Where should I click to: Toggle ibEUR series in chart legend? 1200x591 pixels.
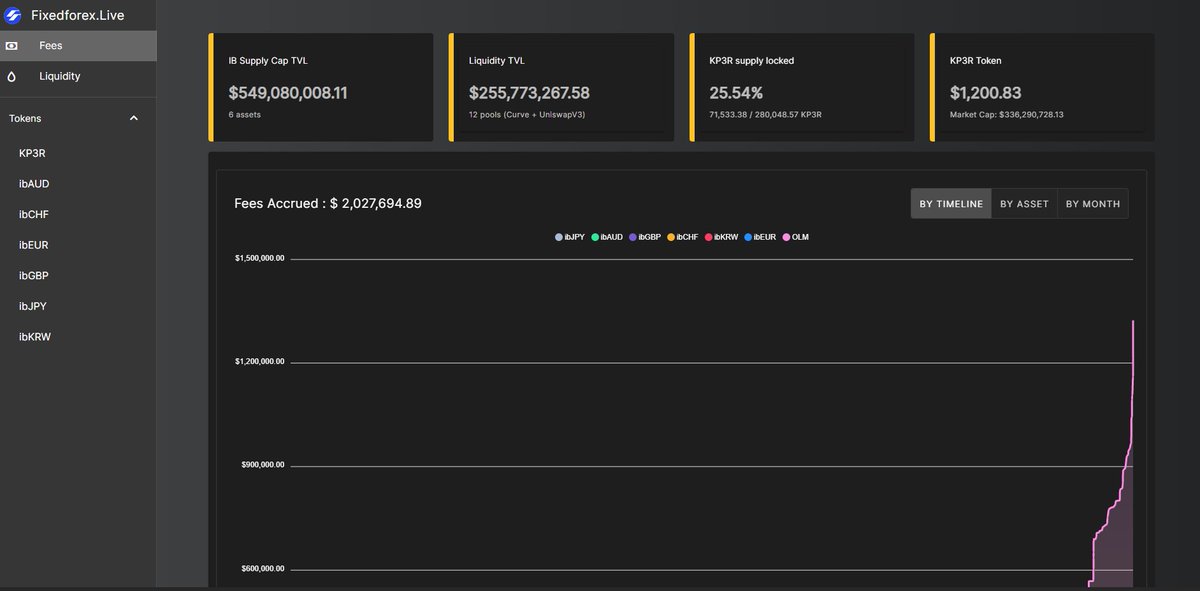(760, 237)
